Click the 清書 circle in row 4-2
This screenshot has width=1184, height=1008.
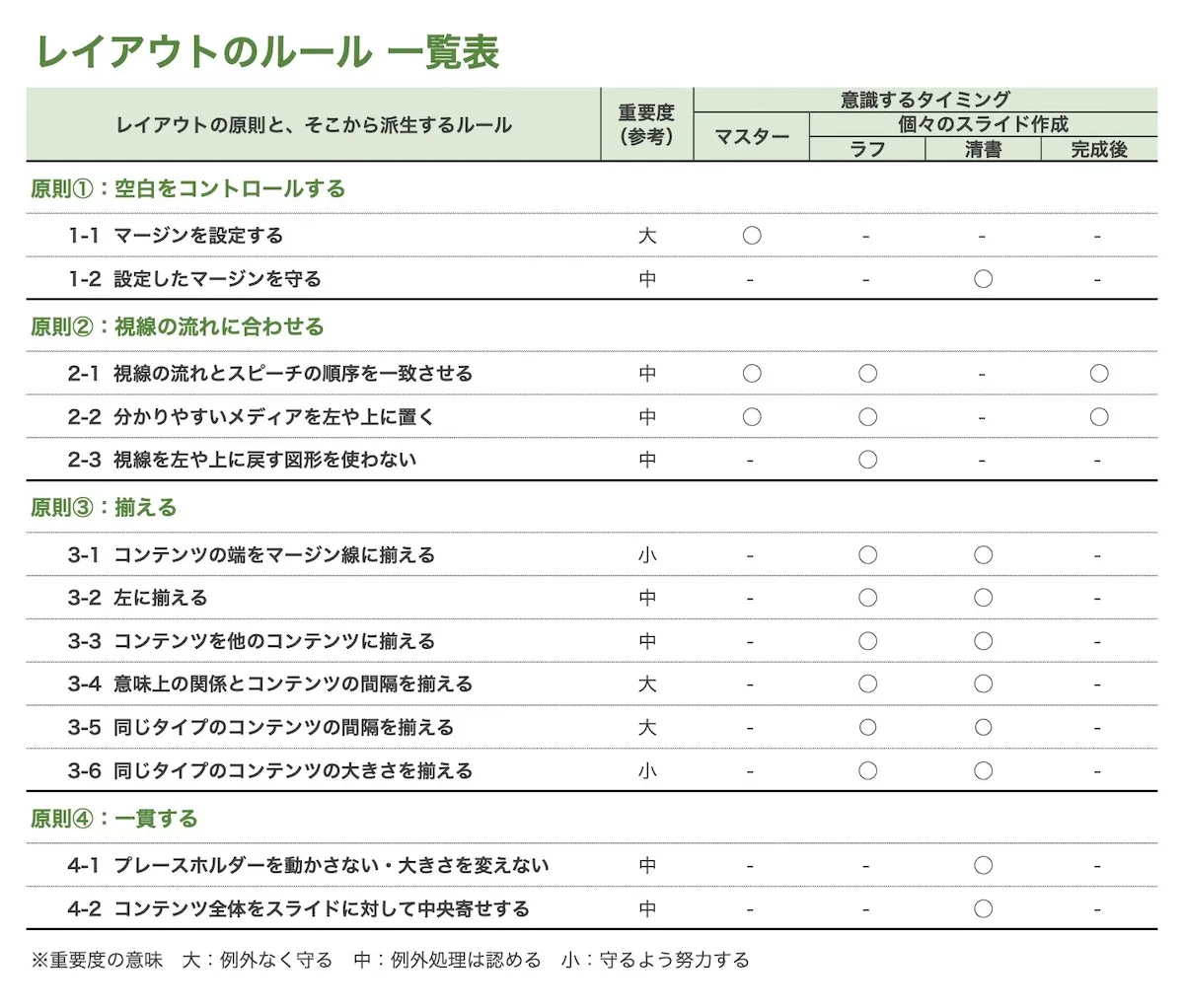click(x=983, y=908)
